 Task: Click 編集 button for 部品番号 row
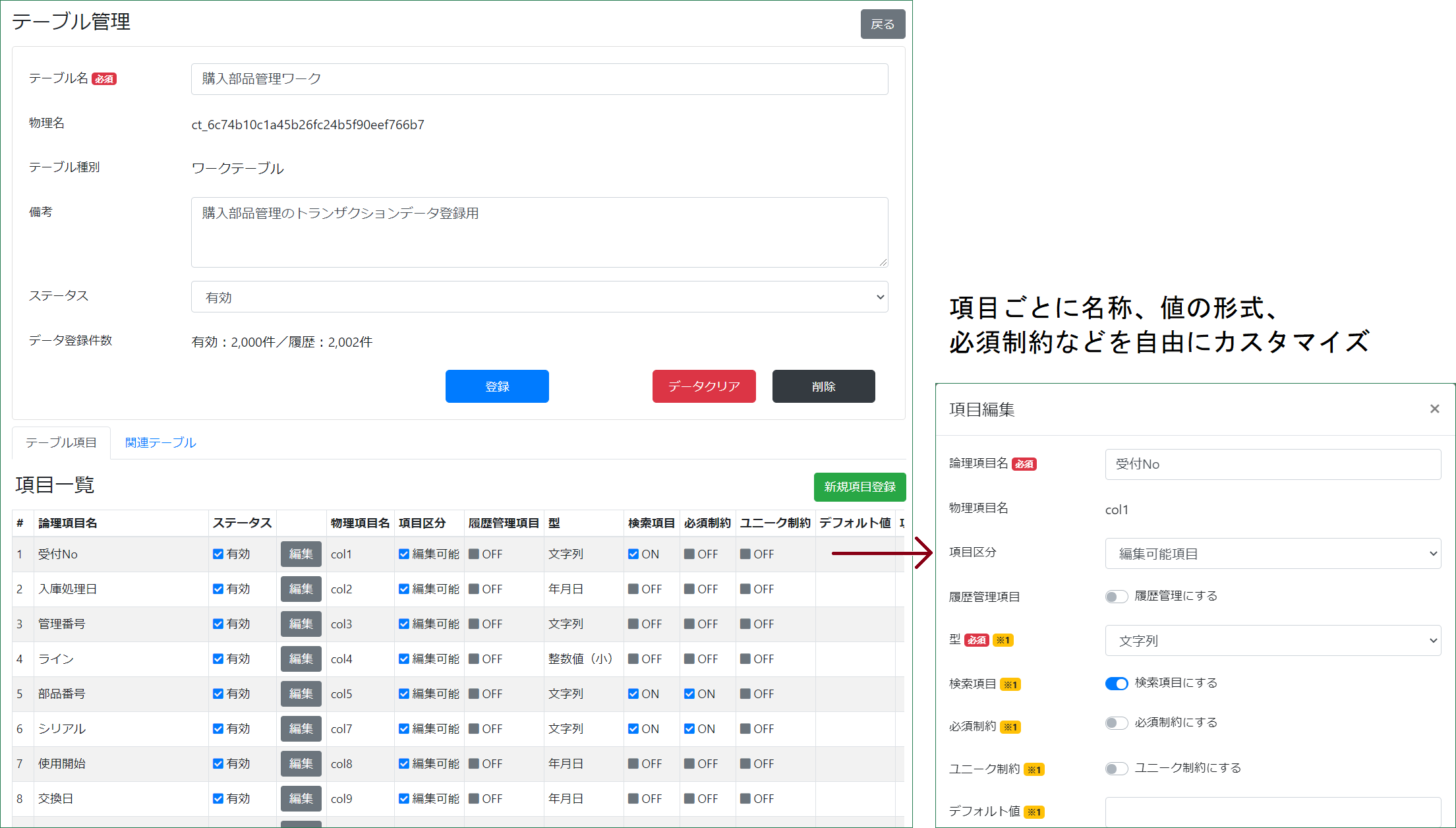pyautogui.click(x=301, y=694)
